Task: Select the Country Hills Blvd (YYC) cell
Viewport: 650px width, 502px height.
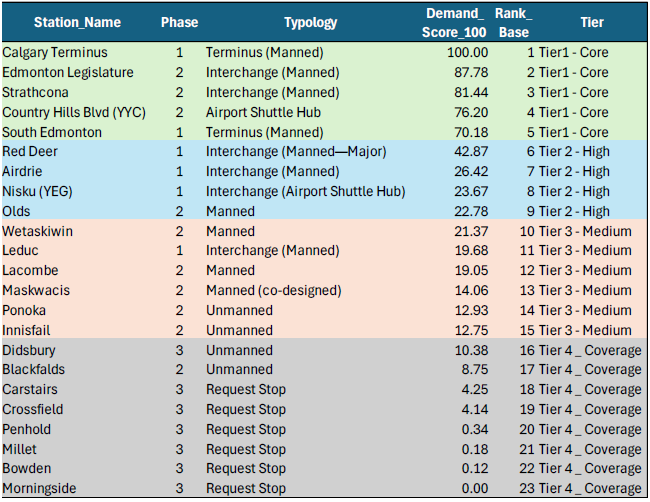Action: [74, 112]
